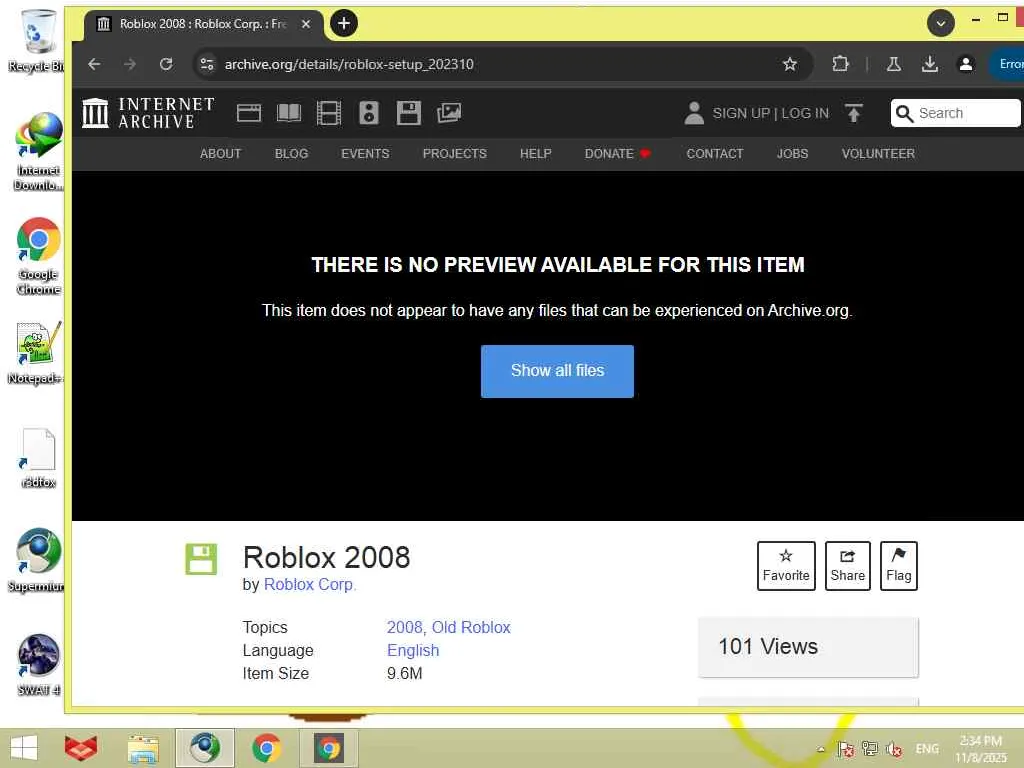1024x768 pixels.
Task: Bookmark this page with star icon
Action: [790, 64]
